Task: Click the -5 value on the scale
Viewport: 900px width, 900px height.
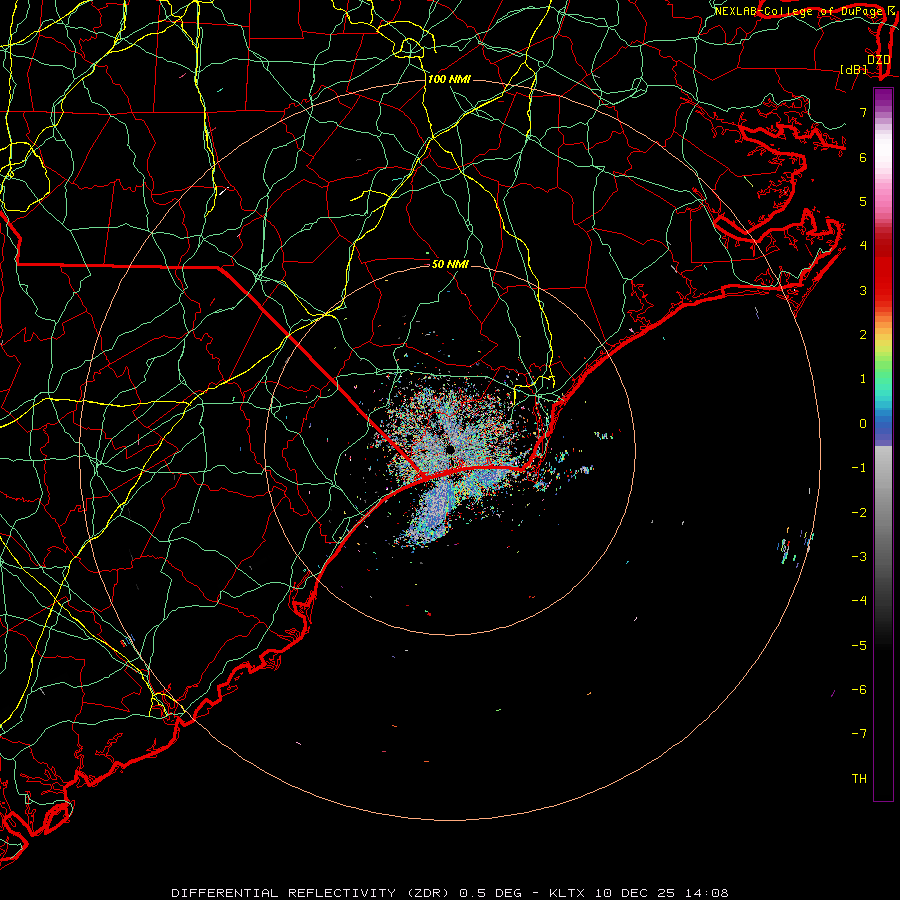Action: pos(859,646)
